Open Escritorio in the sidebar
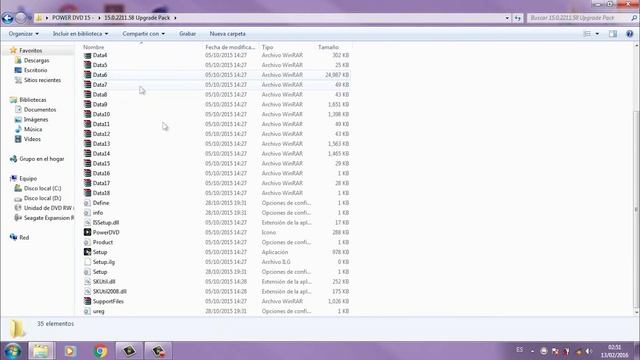640x360 pixels. point(35,70)
